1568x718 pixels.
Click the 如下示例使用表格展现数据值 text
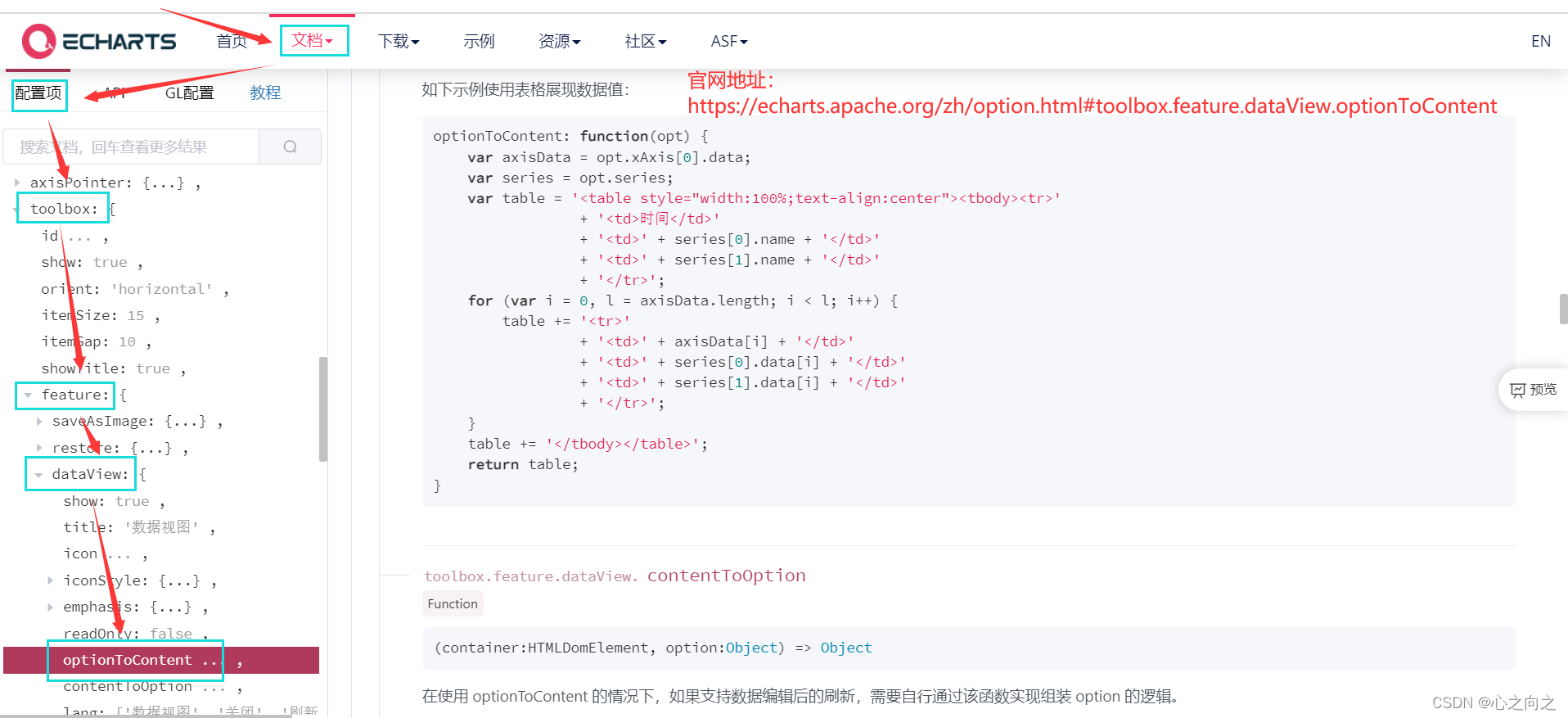click(525, 89)
